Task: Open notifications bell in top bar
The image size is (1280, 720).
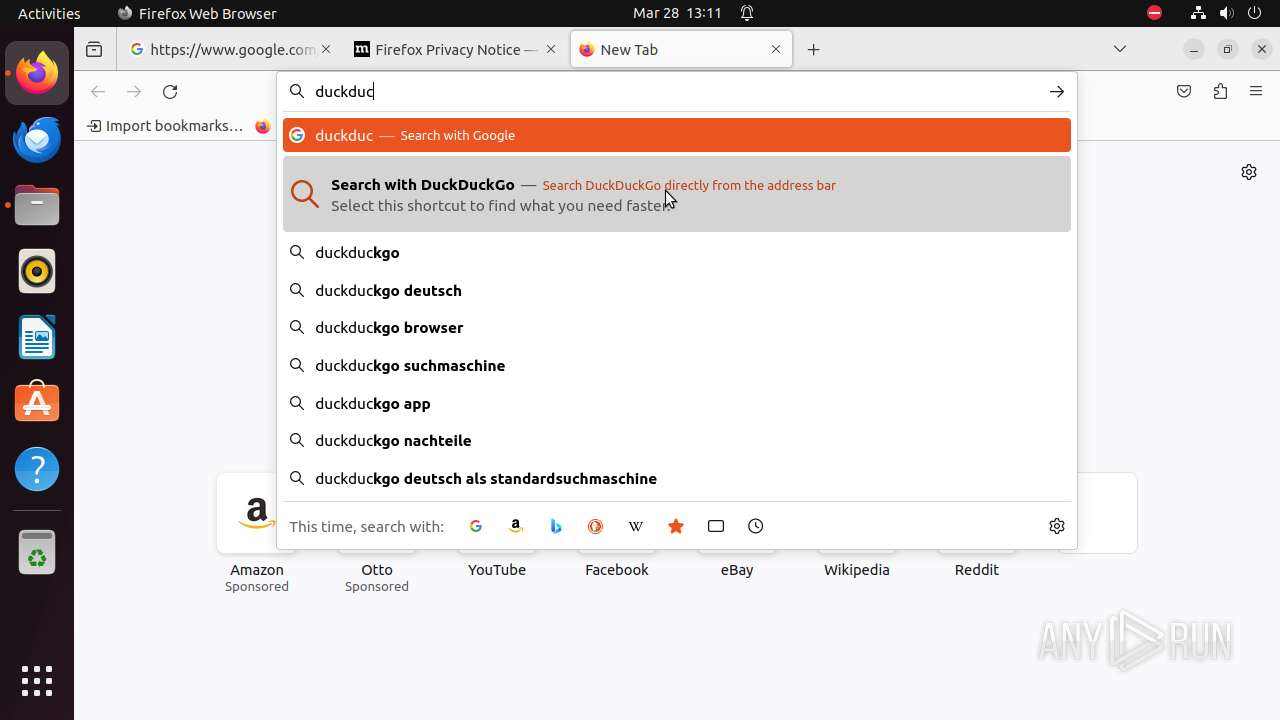Action: click(x=747, y=13)
